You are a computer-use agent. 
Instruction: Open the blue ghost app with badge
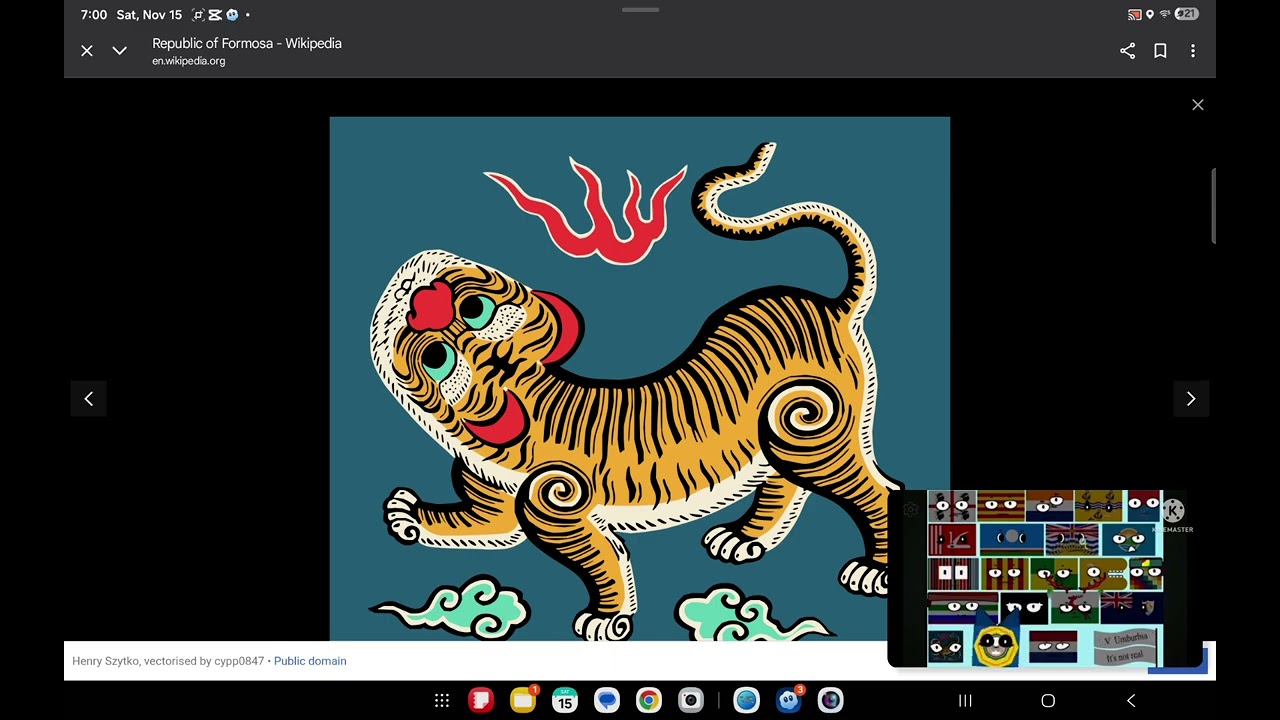coord(789,701)
